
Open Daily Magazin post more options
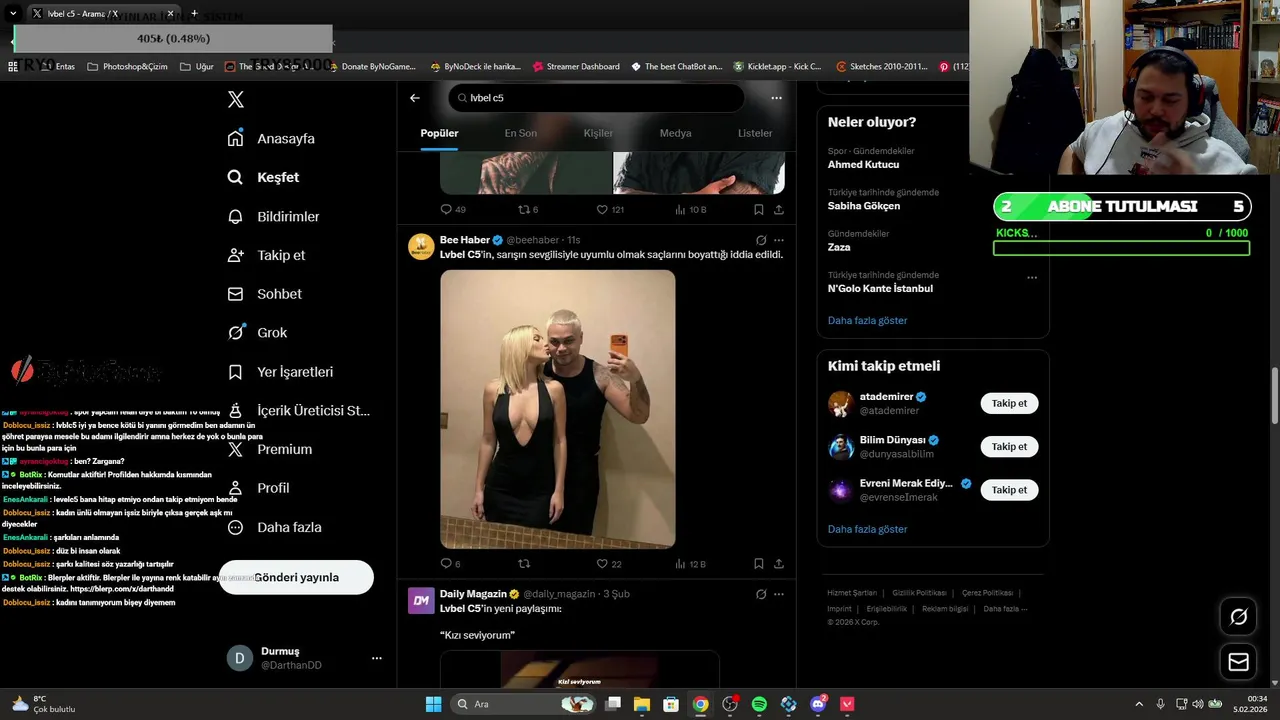click(x=779, y=594)
